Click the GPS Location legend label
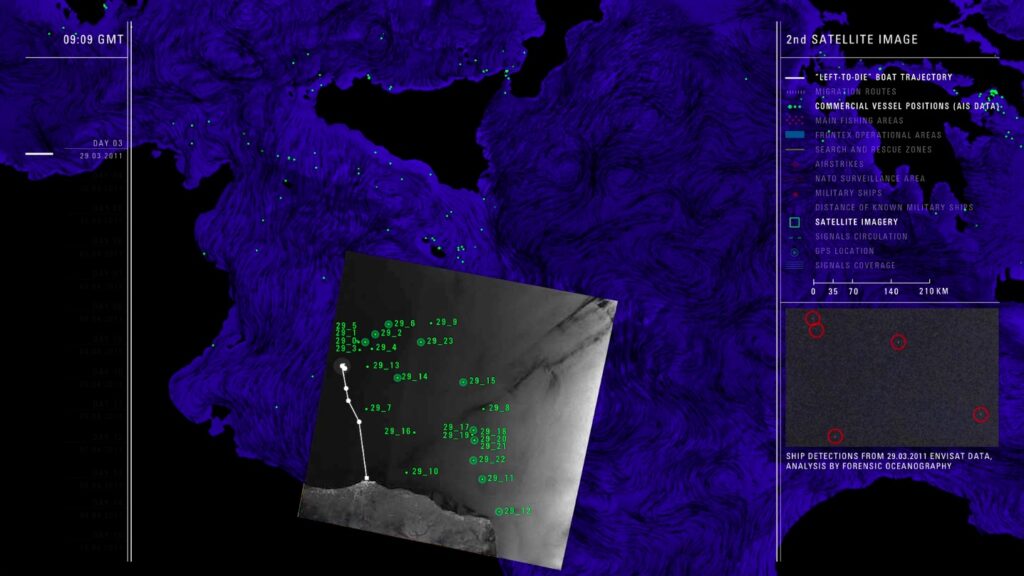 [x=844, y=251]
